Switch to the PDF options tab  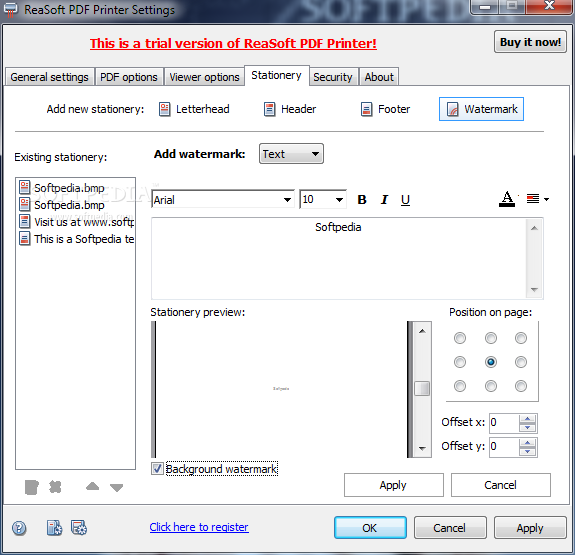click(129, 77)
